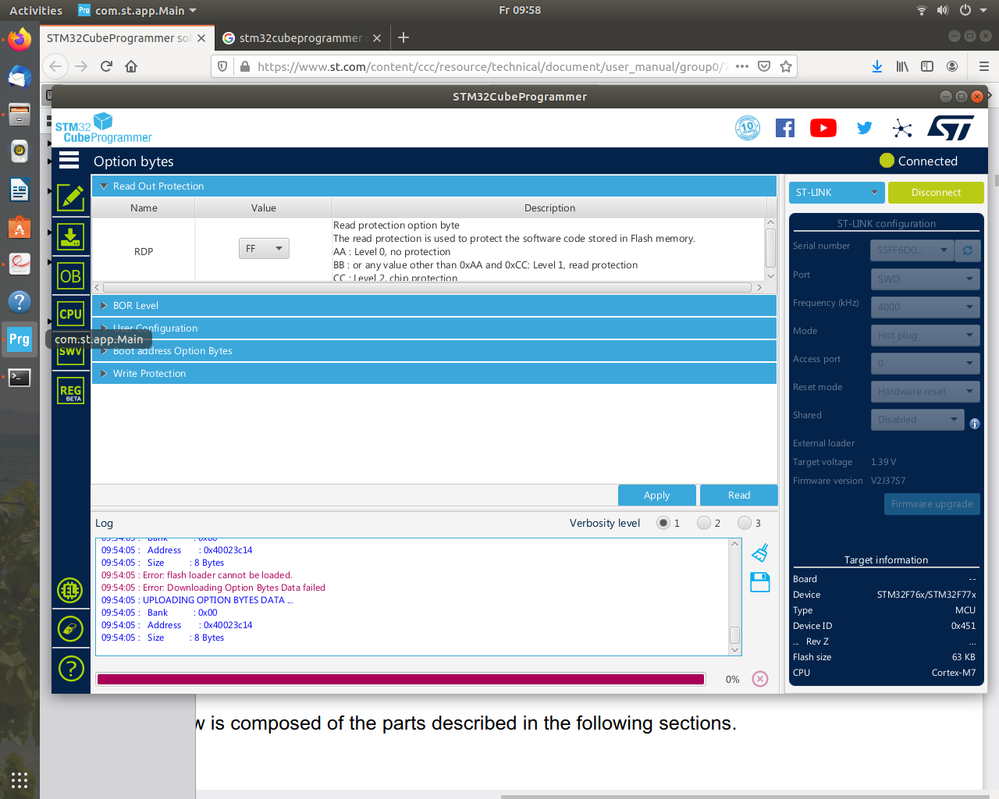999x799 pixels.
Task: Go to the Firefox home page
Action: click(x=131, y=66)
